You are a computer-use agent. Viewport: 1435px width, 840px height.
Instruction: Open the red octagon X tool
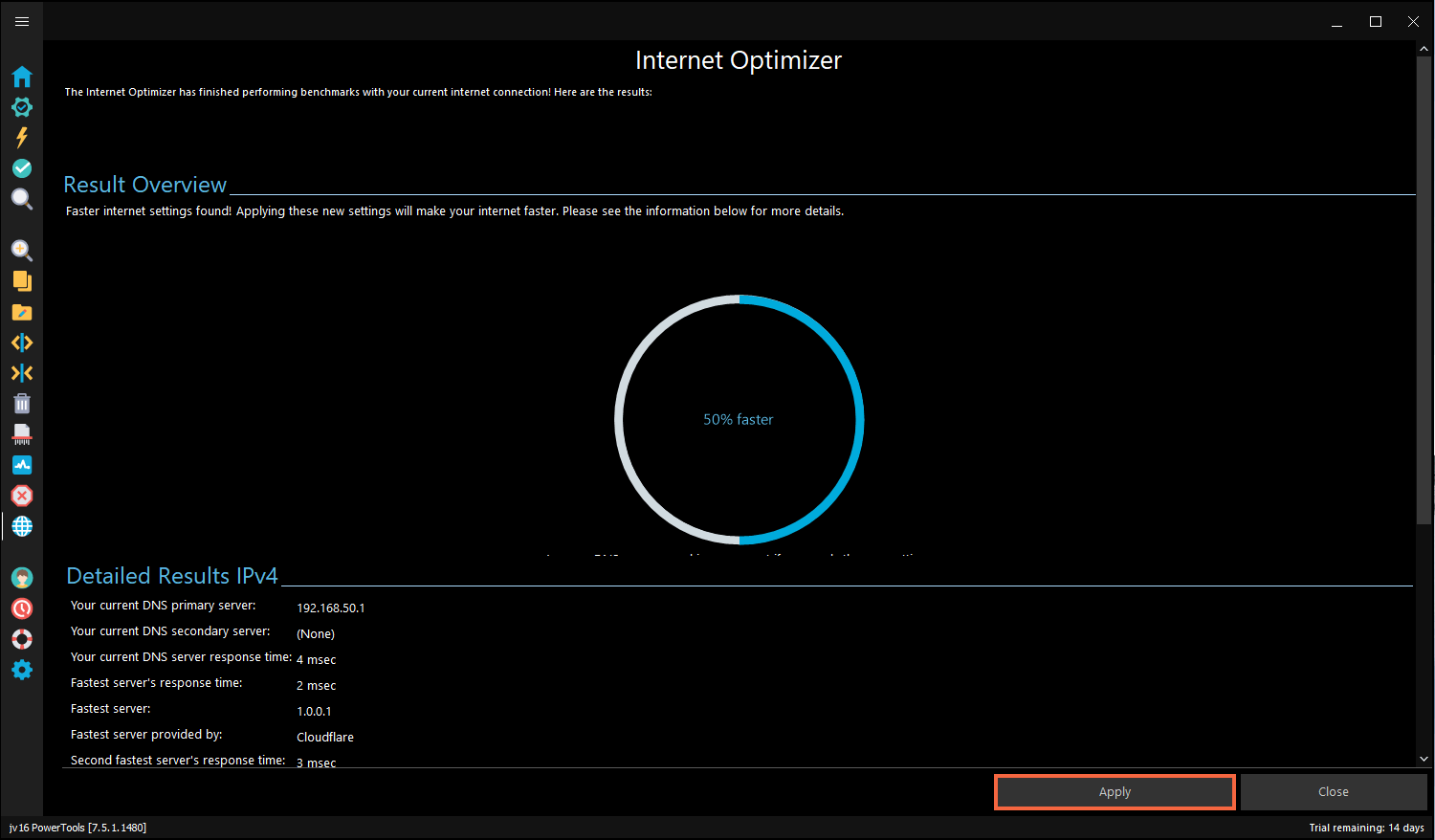(22, 496)
